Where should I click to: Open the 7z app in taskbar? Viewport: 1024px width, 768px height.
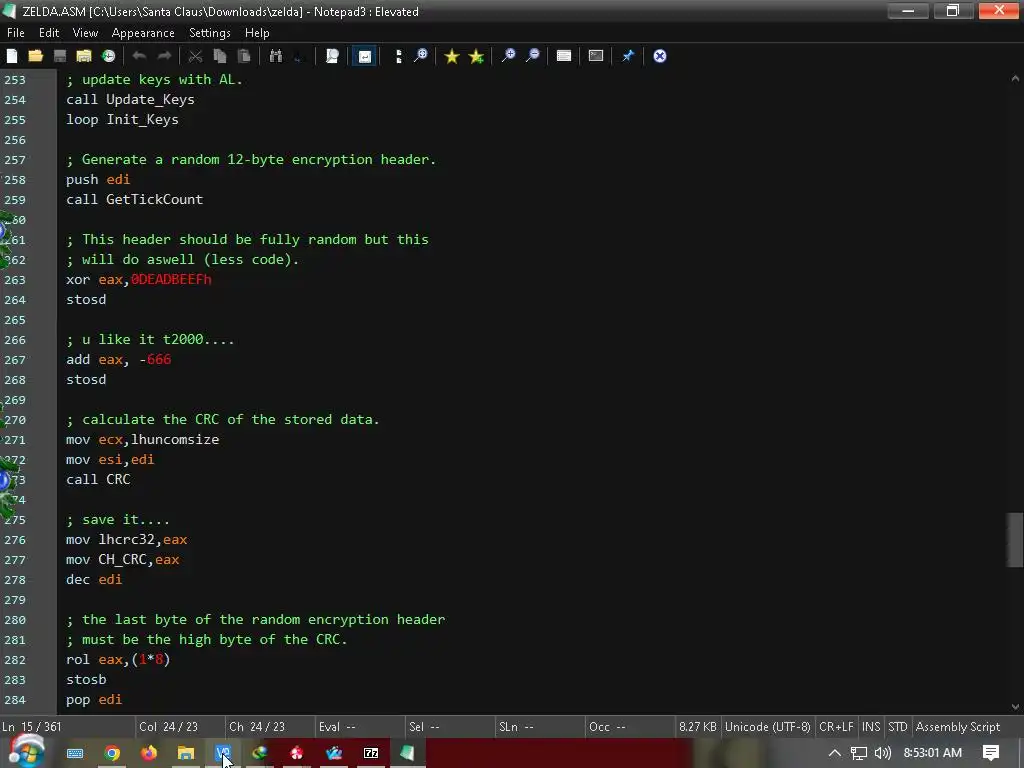click(x=371, y=753)
